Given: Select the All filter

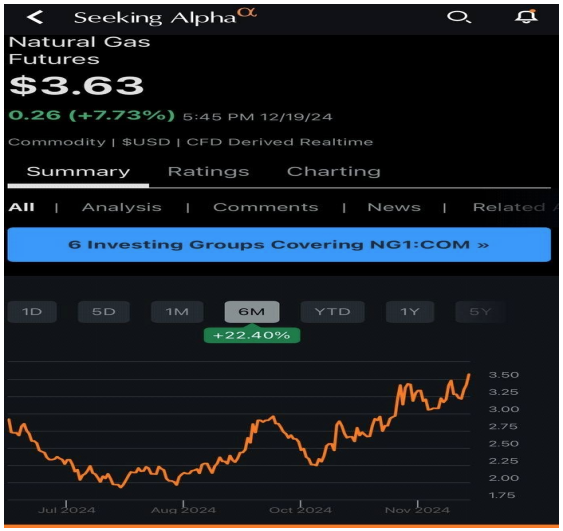Looking at the screenshot, I should click(22, 207).
